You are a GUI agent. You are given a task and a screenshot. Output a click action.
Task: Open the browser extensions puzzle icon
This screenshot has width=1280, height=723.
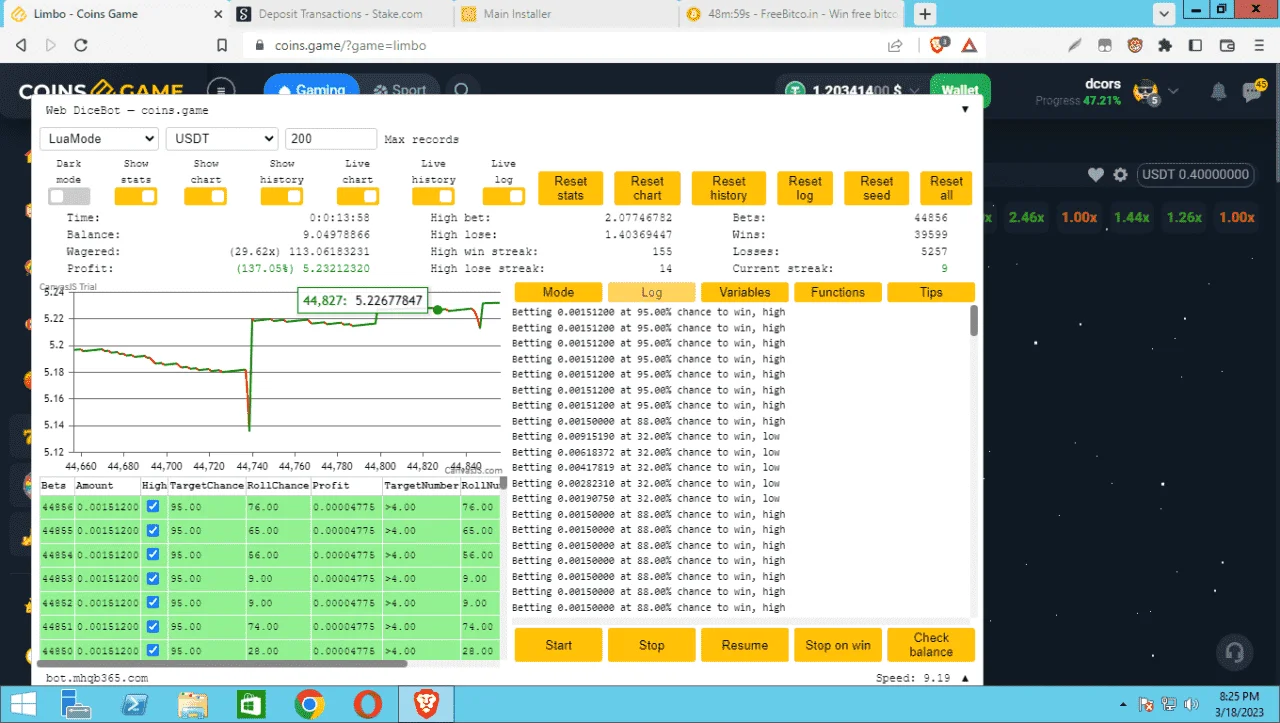[x=1164, y=45]
